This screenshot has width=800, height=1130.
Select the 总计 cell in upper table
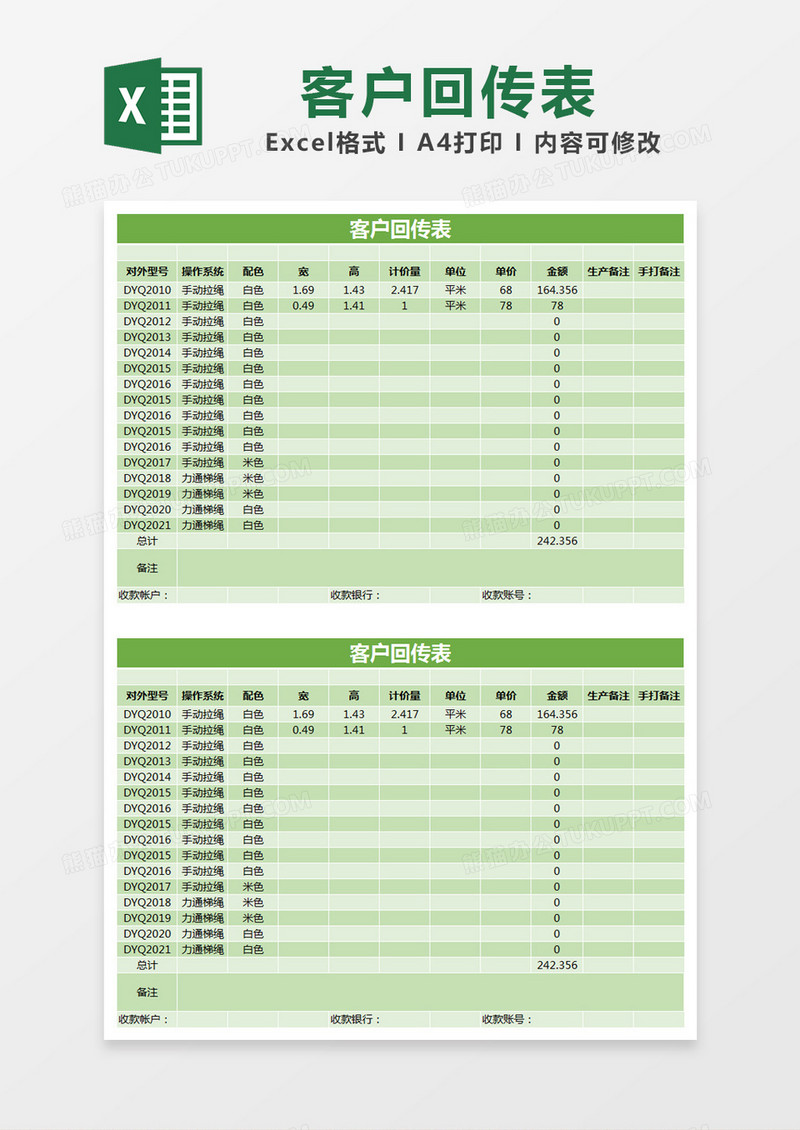147,541
